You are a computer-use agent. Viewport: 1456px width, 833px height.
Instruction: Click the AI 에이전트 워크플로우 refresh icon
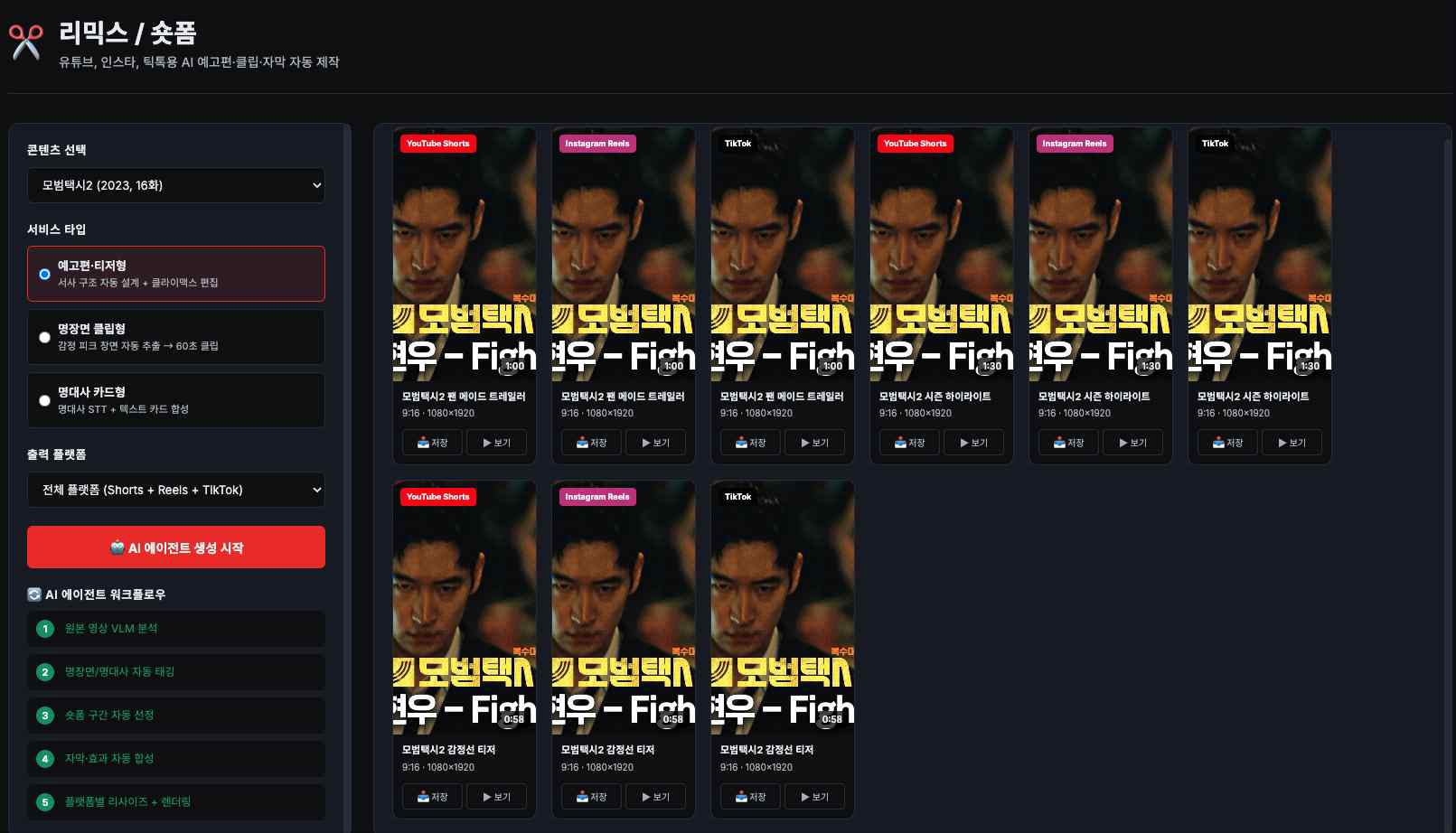coord(34,594)
